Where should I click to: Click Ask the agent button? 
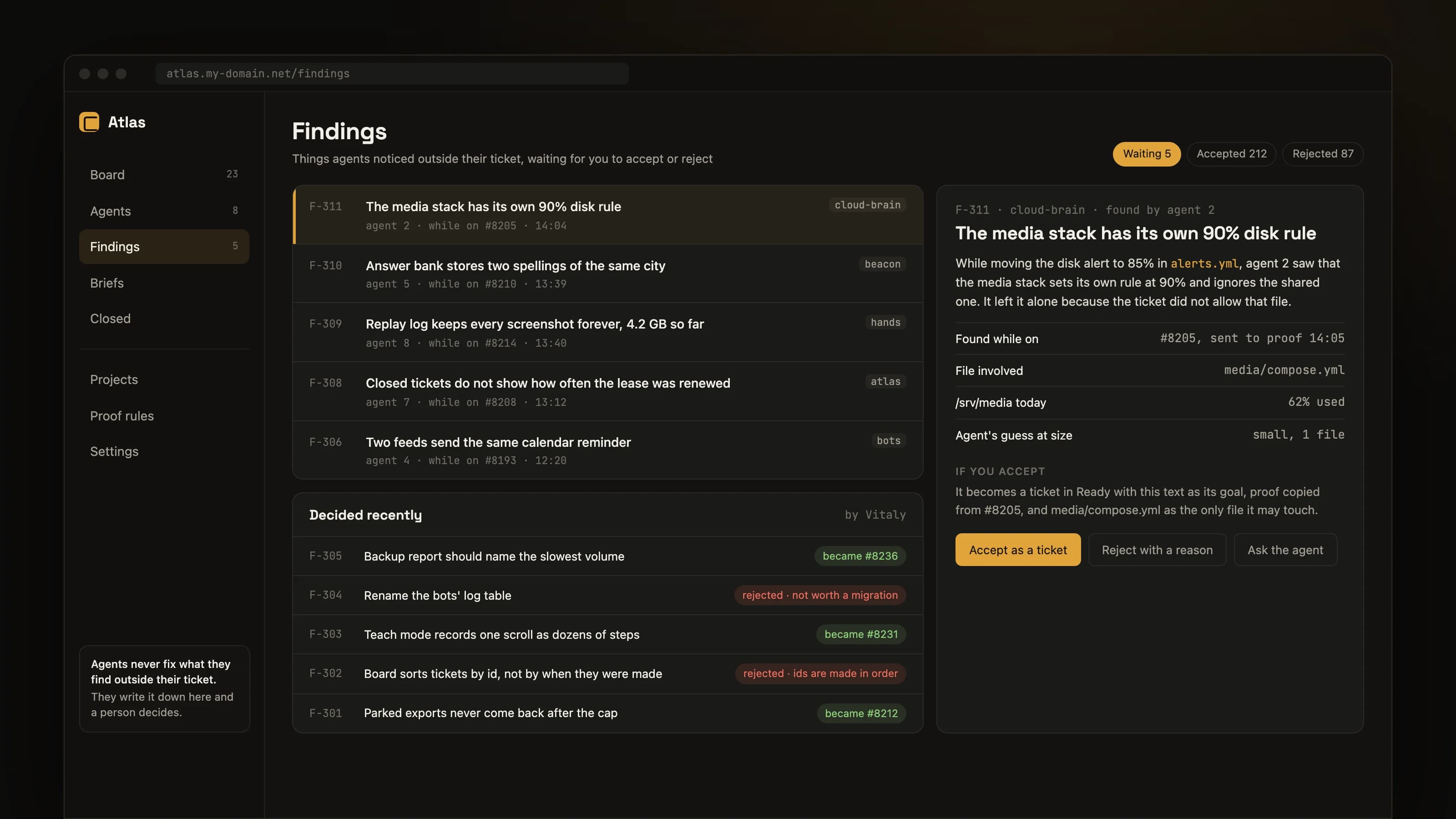pyautogui.click(x=1285, y=550)
